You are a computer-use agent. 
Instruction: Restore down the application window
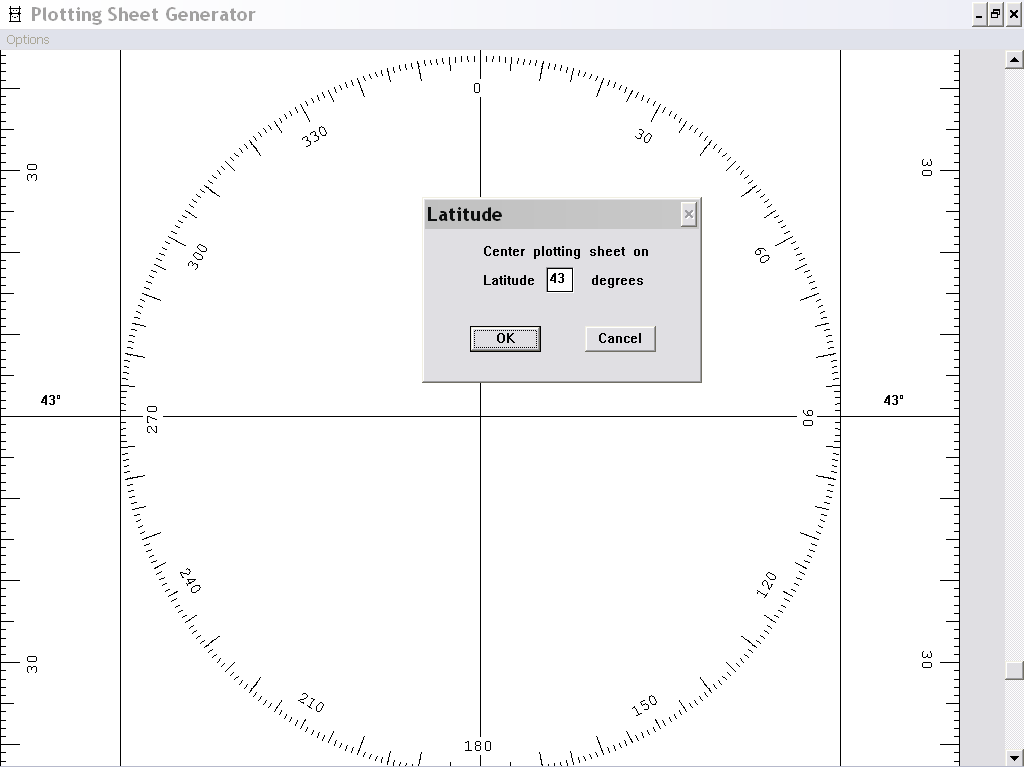click(x=995, y=14)
